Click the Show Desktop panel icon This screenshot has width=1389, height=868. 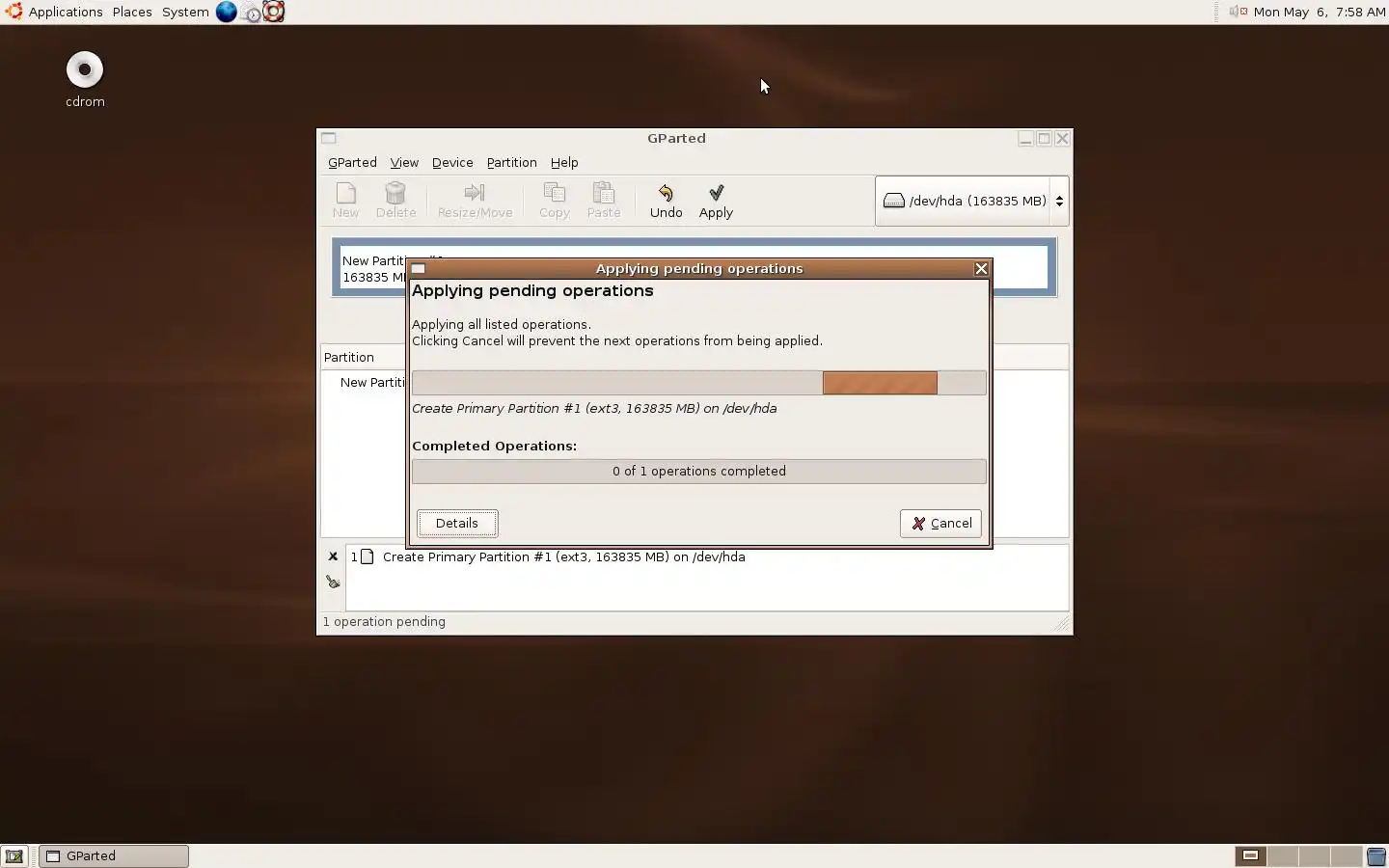(x=14, y=856)
